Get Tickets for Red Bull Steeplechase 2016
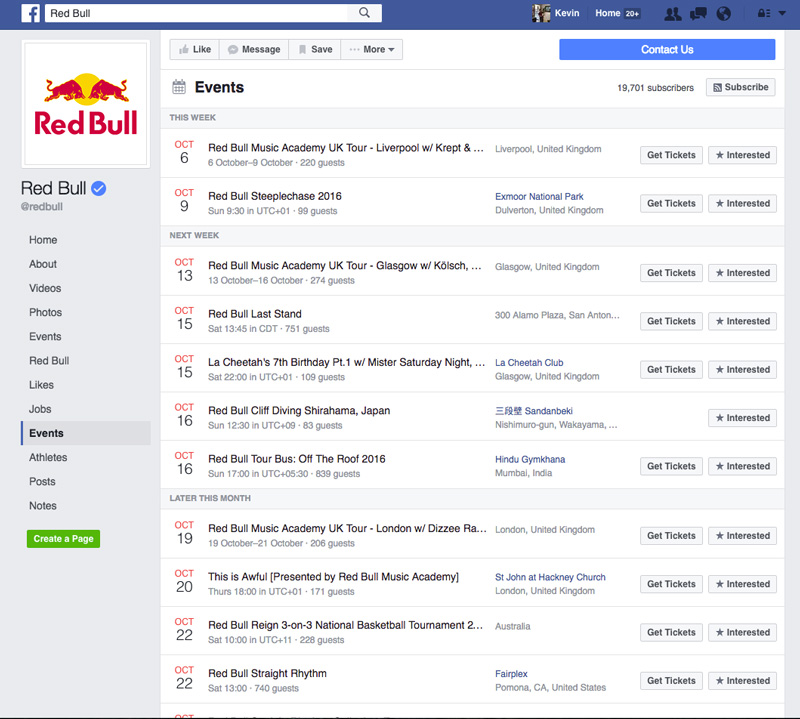Viewport: 800px width, 719px height. coord(671,204)
